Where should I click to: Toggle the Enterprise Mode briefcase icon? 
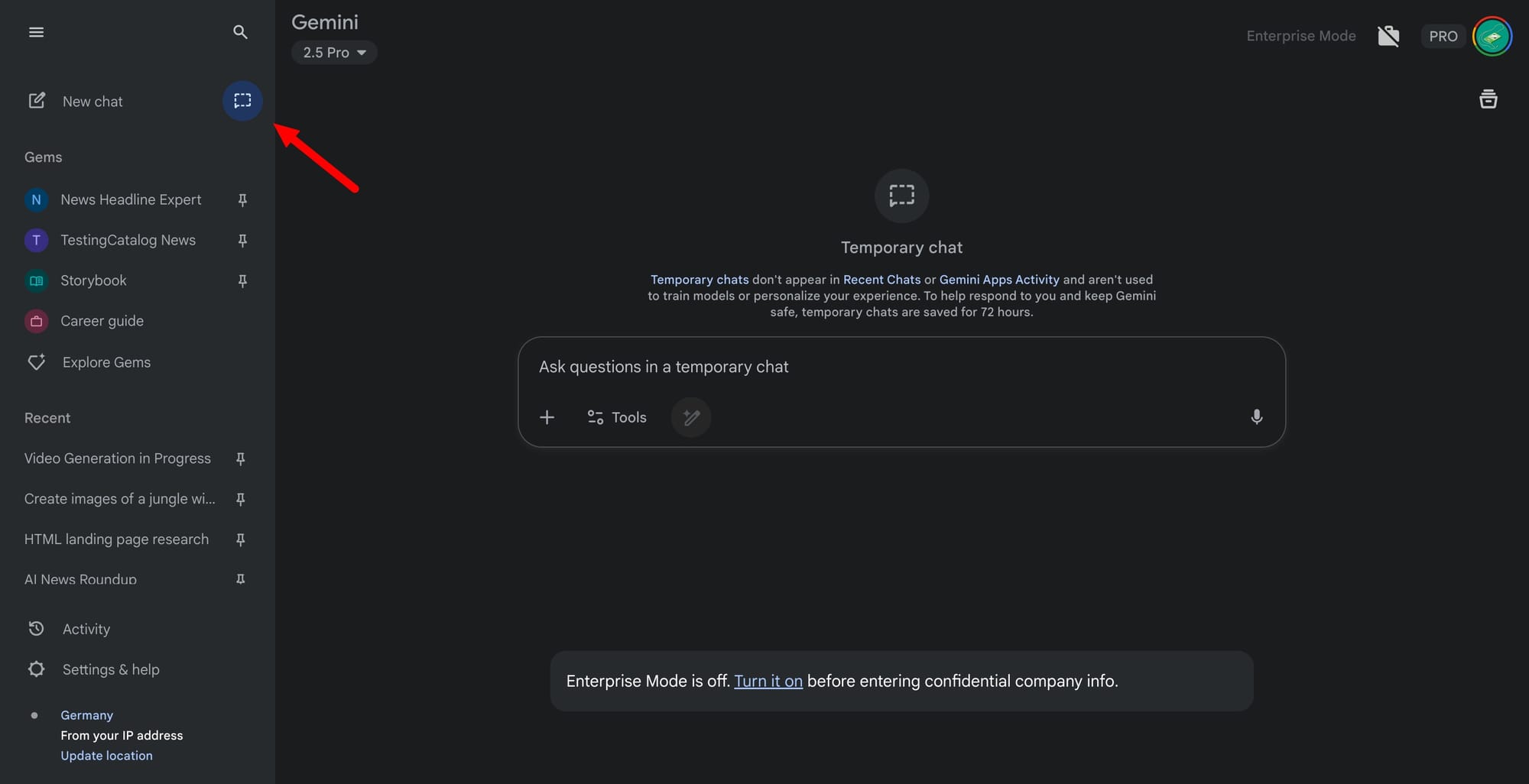pyautogui.click(x=1388, y=36)
